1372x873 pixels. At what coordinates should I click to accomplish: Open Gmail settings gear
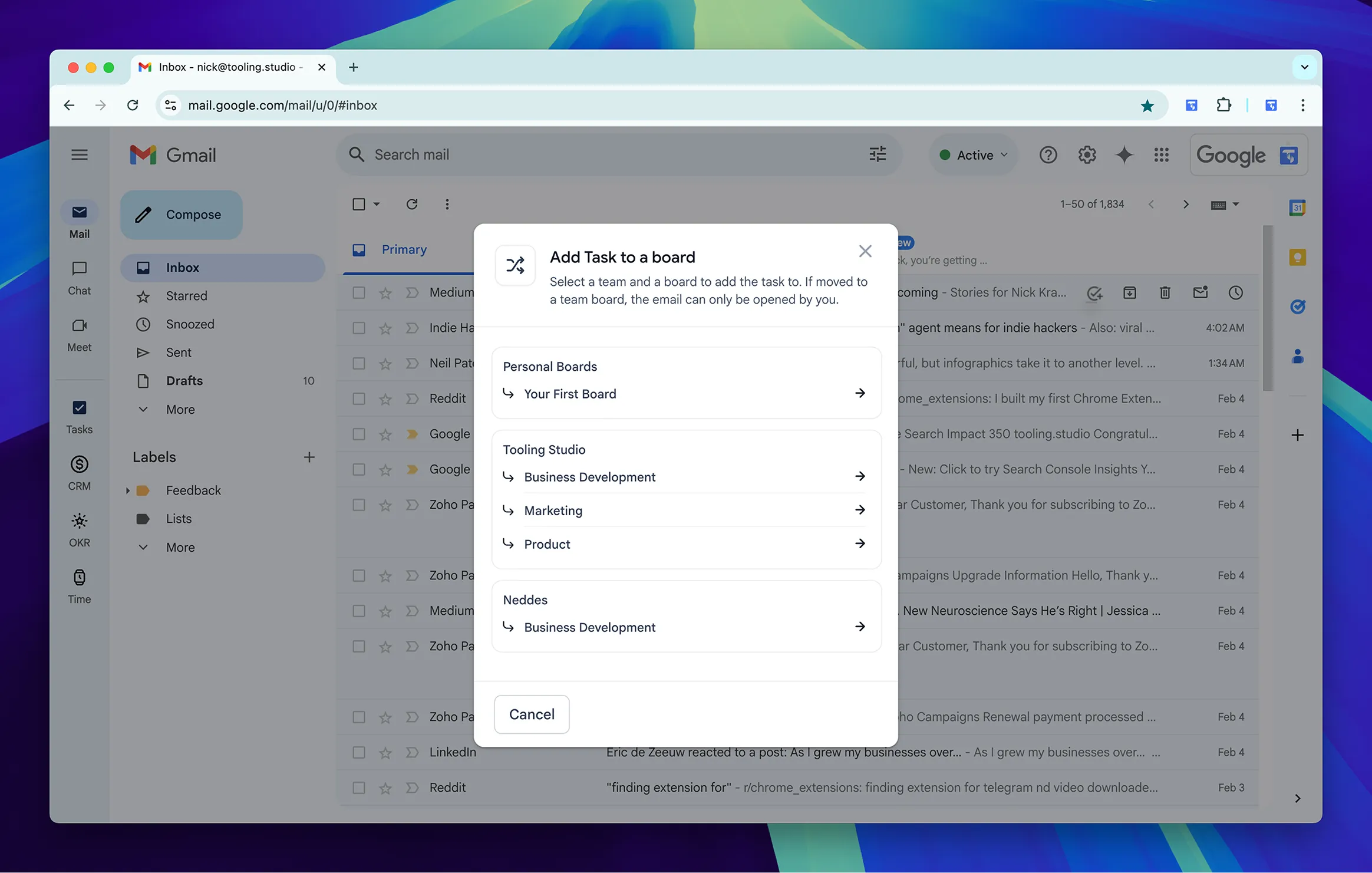pyautogui.click(x=1087, y=155)
